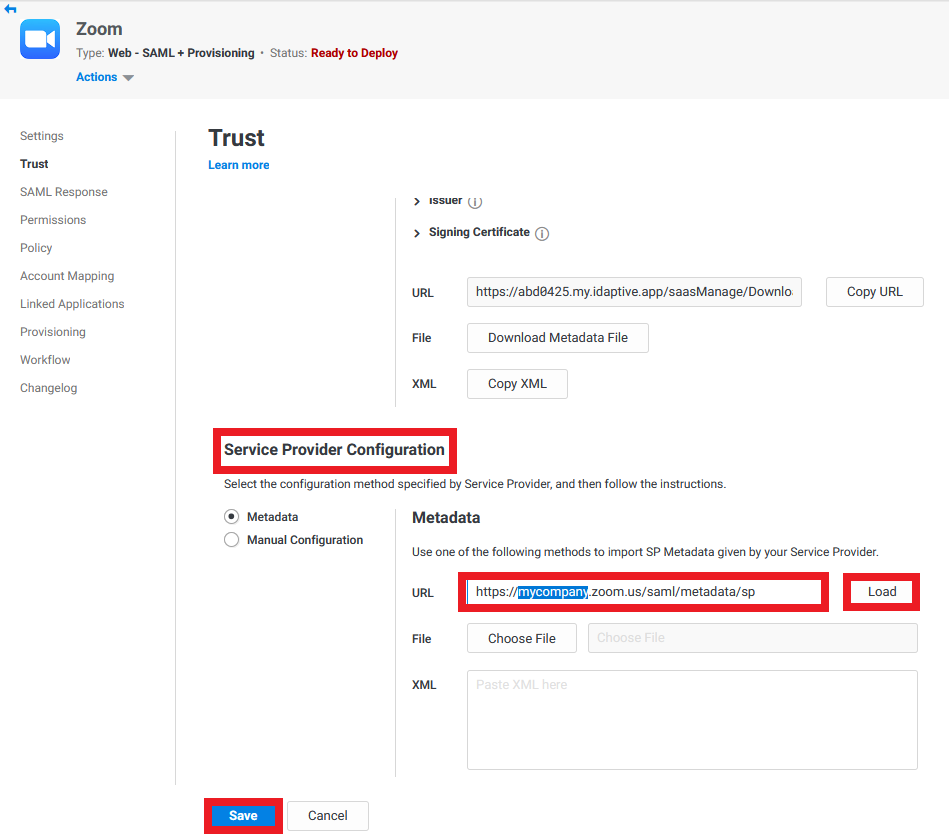Open Linked Applications section

coord(72,304)
